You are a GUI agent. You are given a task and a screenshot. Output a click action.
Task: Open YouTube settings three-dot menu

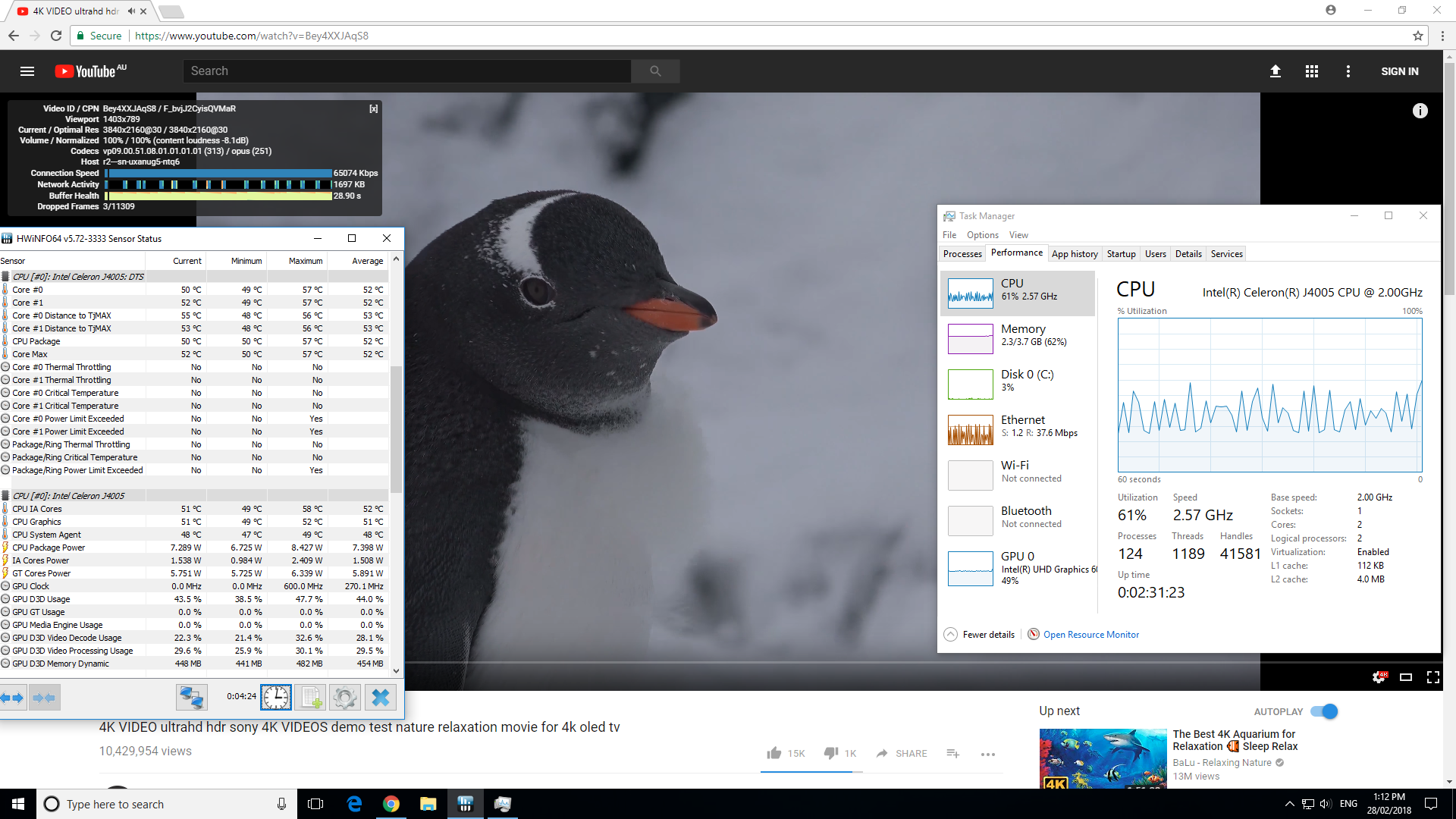(1348, 71)
